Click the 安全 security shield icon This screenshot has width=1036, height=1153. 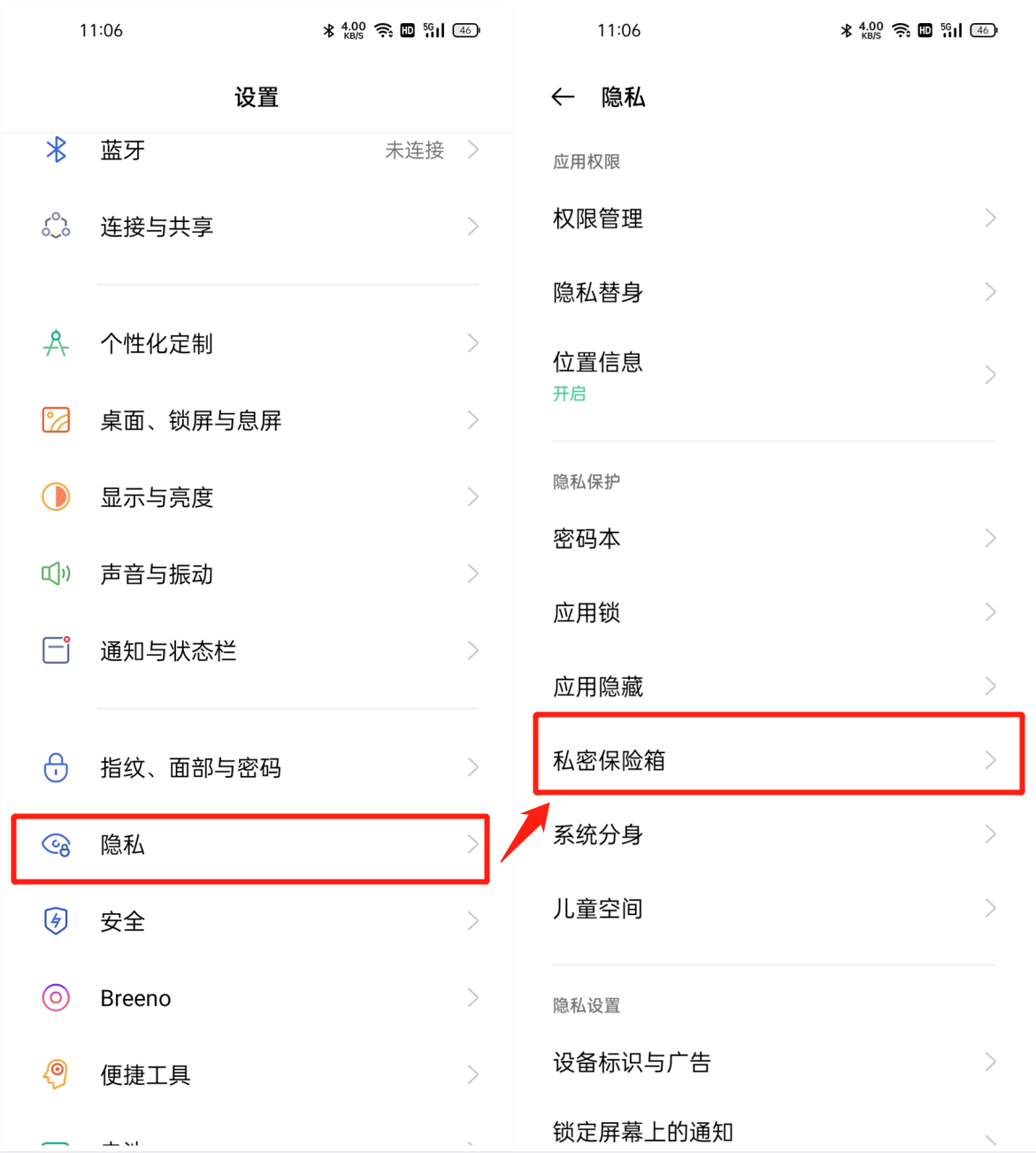[56, 920]
